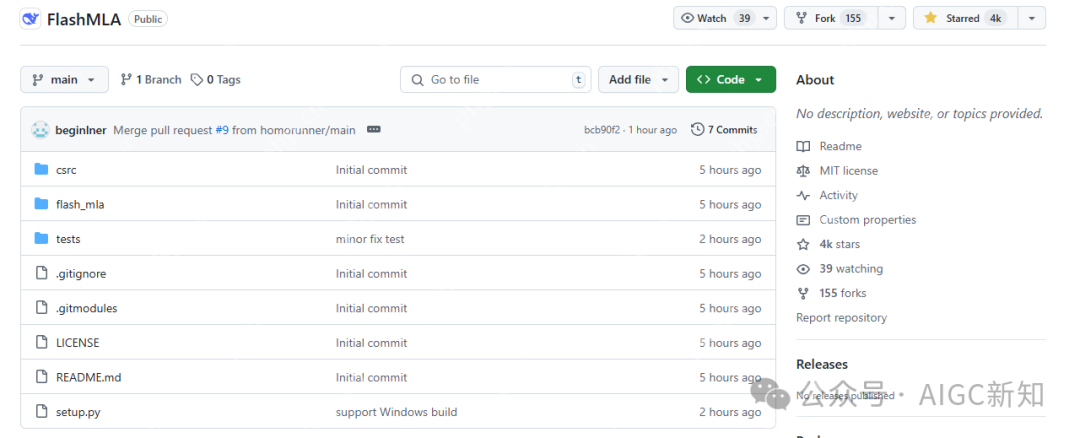Expand the Add file dropdown

coord(638,80)
